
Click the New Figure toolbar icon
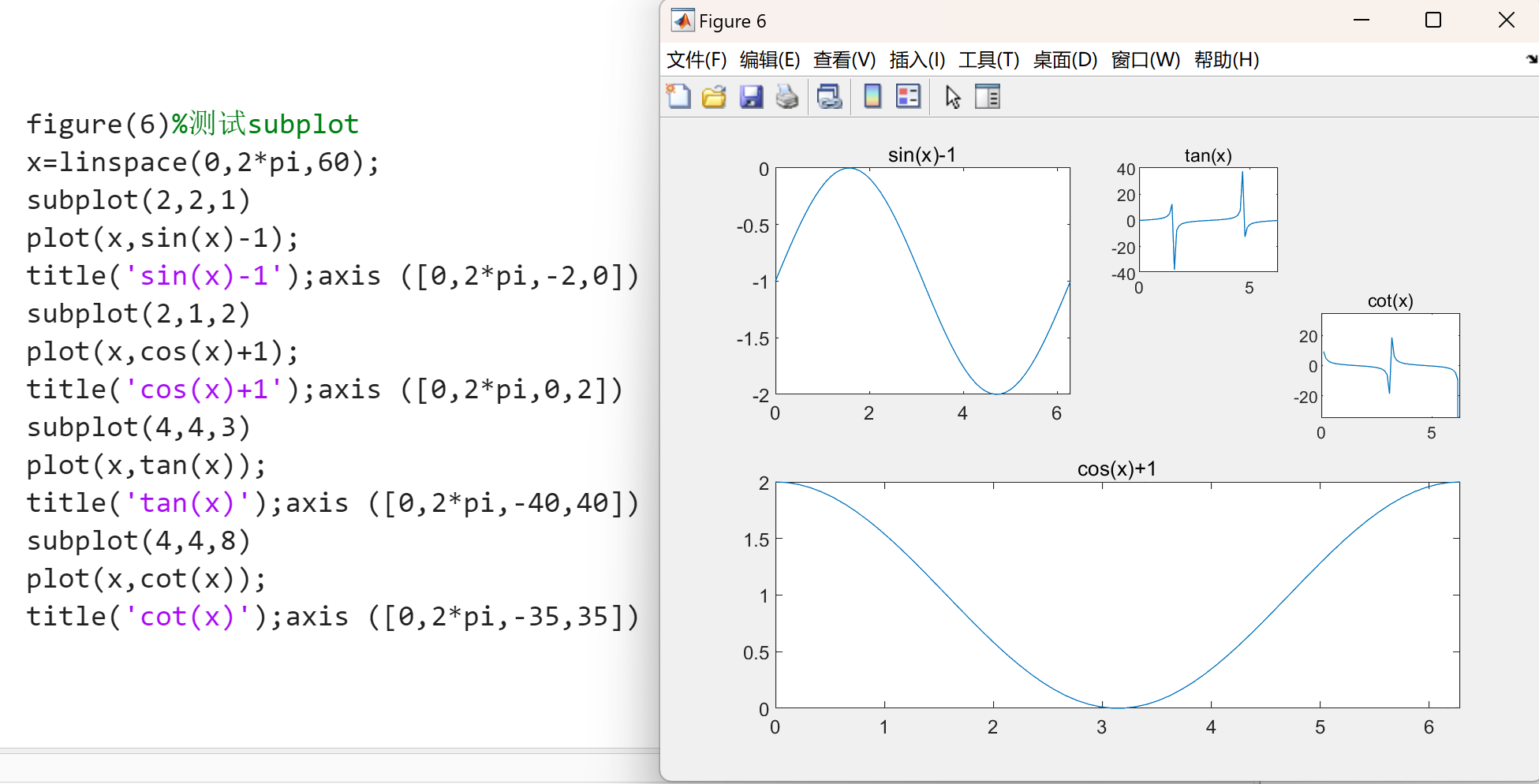(x=678, y=96)
